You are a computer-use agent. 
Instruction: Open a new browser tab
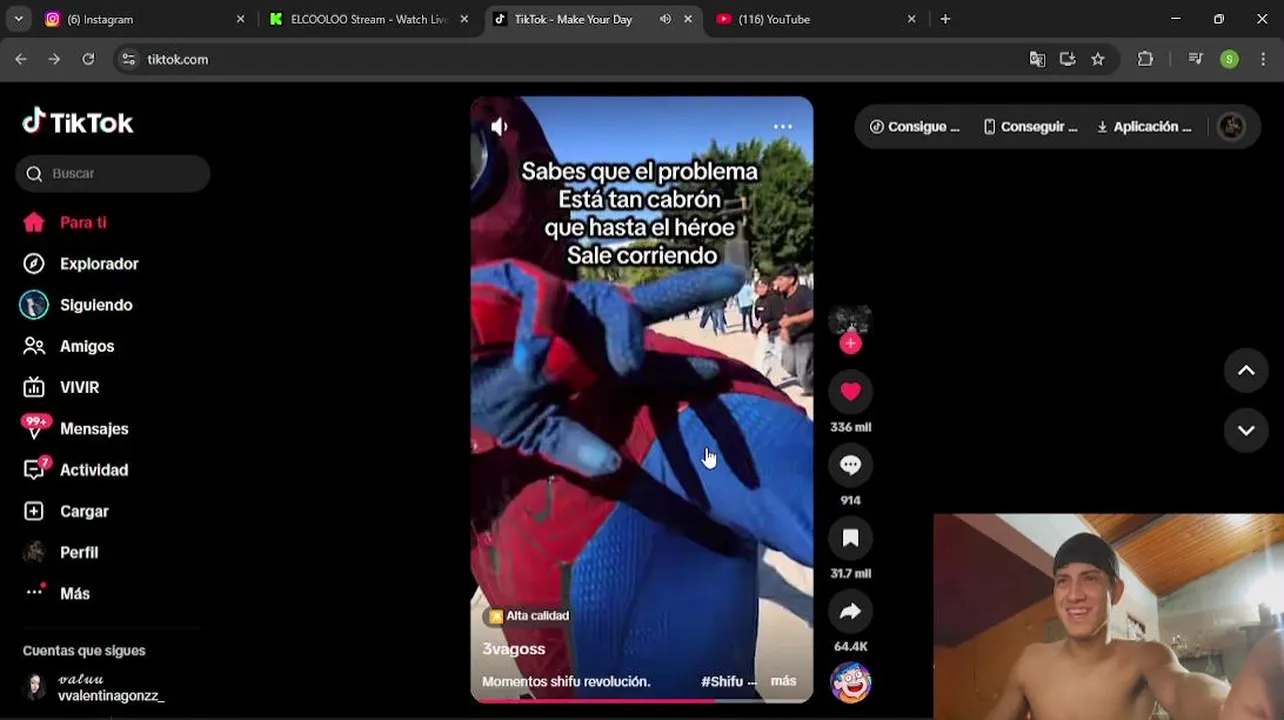coord(945,19)
